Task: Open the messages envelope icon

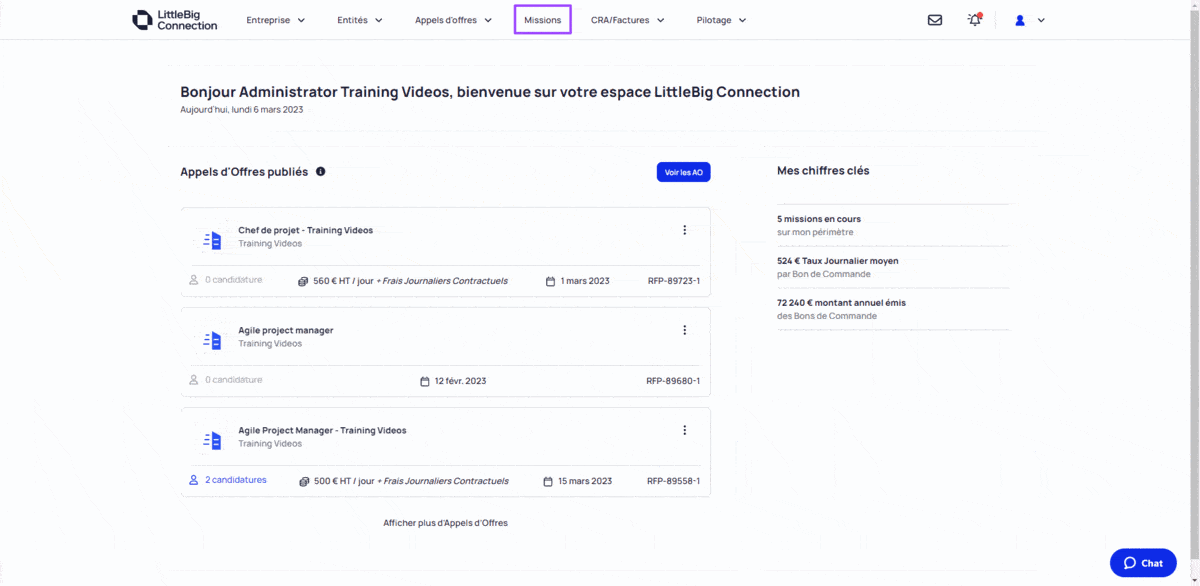Action: pyautogui.click(x=934, y=20)
